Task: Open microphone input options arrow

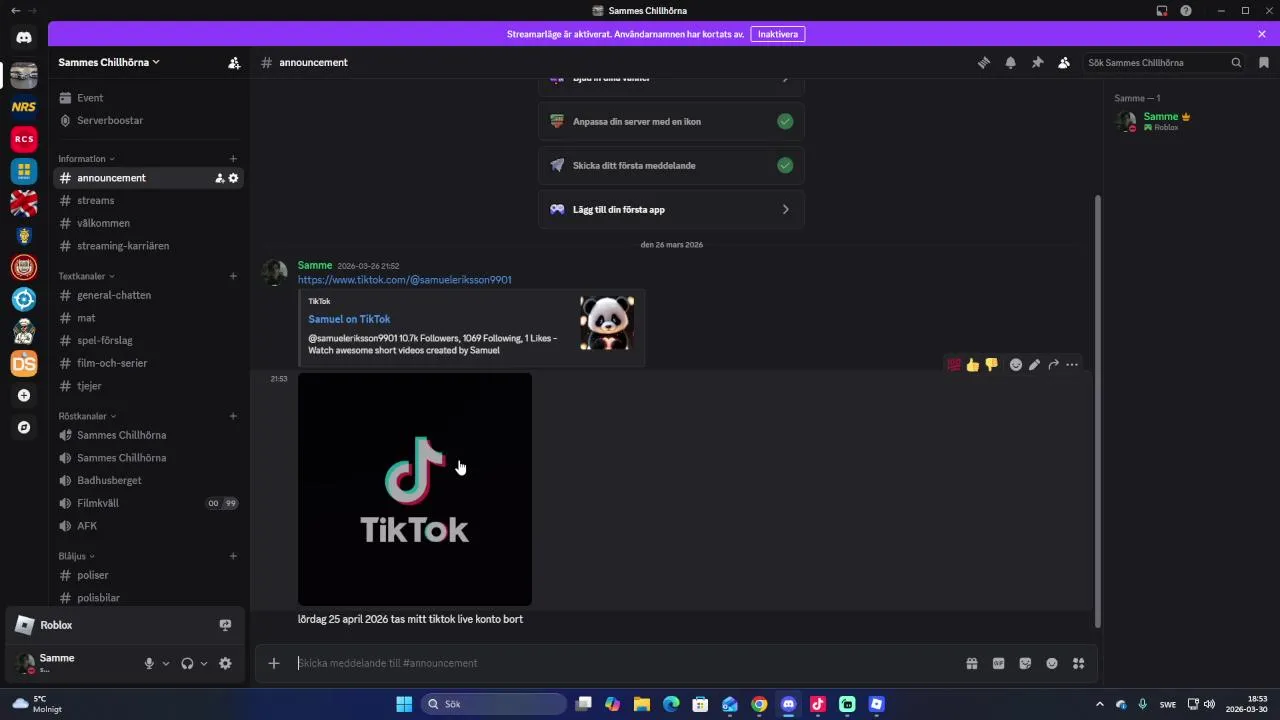Action: [x=166, y=663]
